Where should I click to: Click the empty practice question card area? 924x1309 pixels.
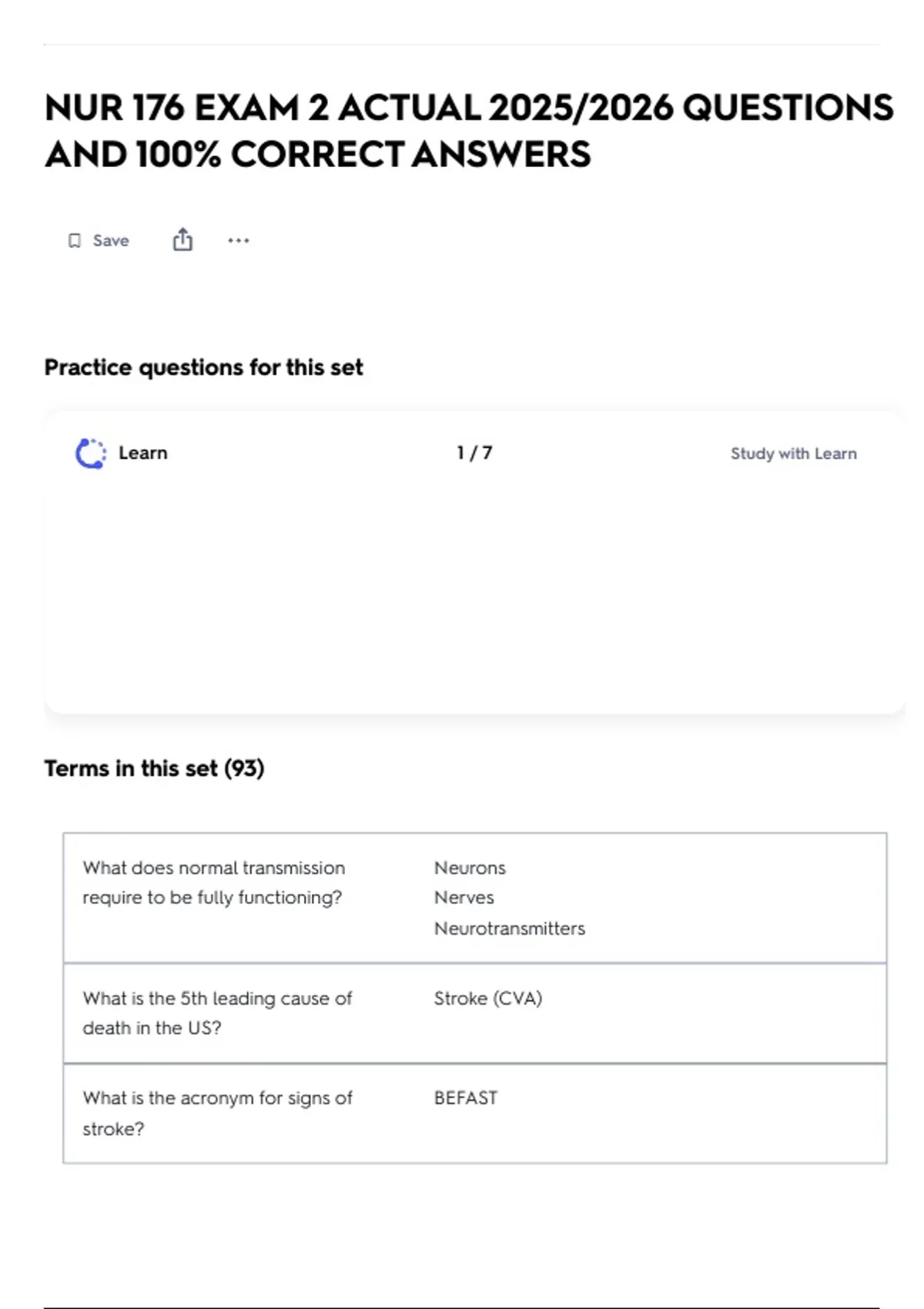point(474,593)
